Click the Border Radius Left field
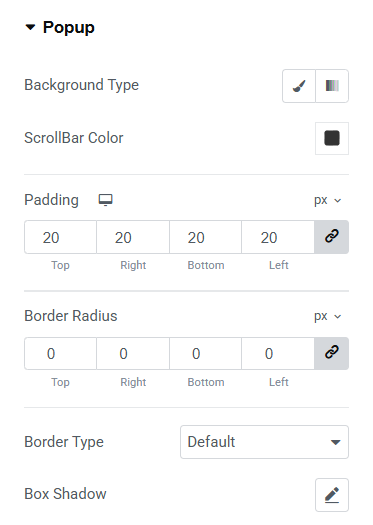 (x=278, y=353)
